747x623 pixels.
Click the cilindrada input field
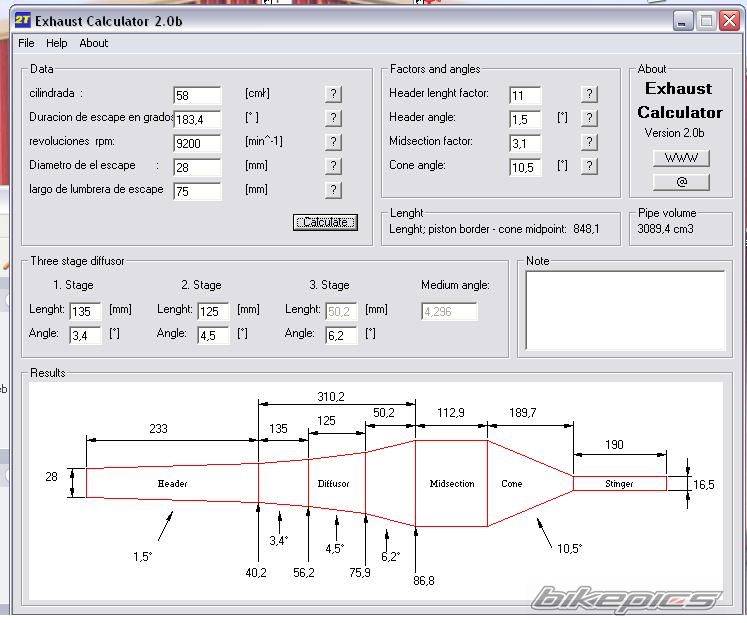(x=196, y=96)
